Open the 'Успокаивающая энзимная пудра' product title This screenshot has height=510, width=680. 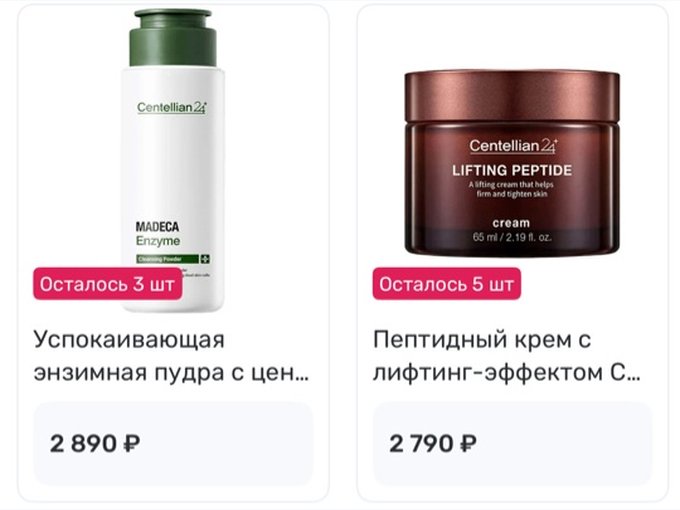pyautogui.click(x=172, y=356)
